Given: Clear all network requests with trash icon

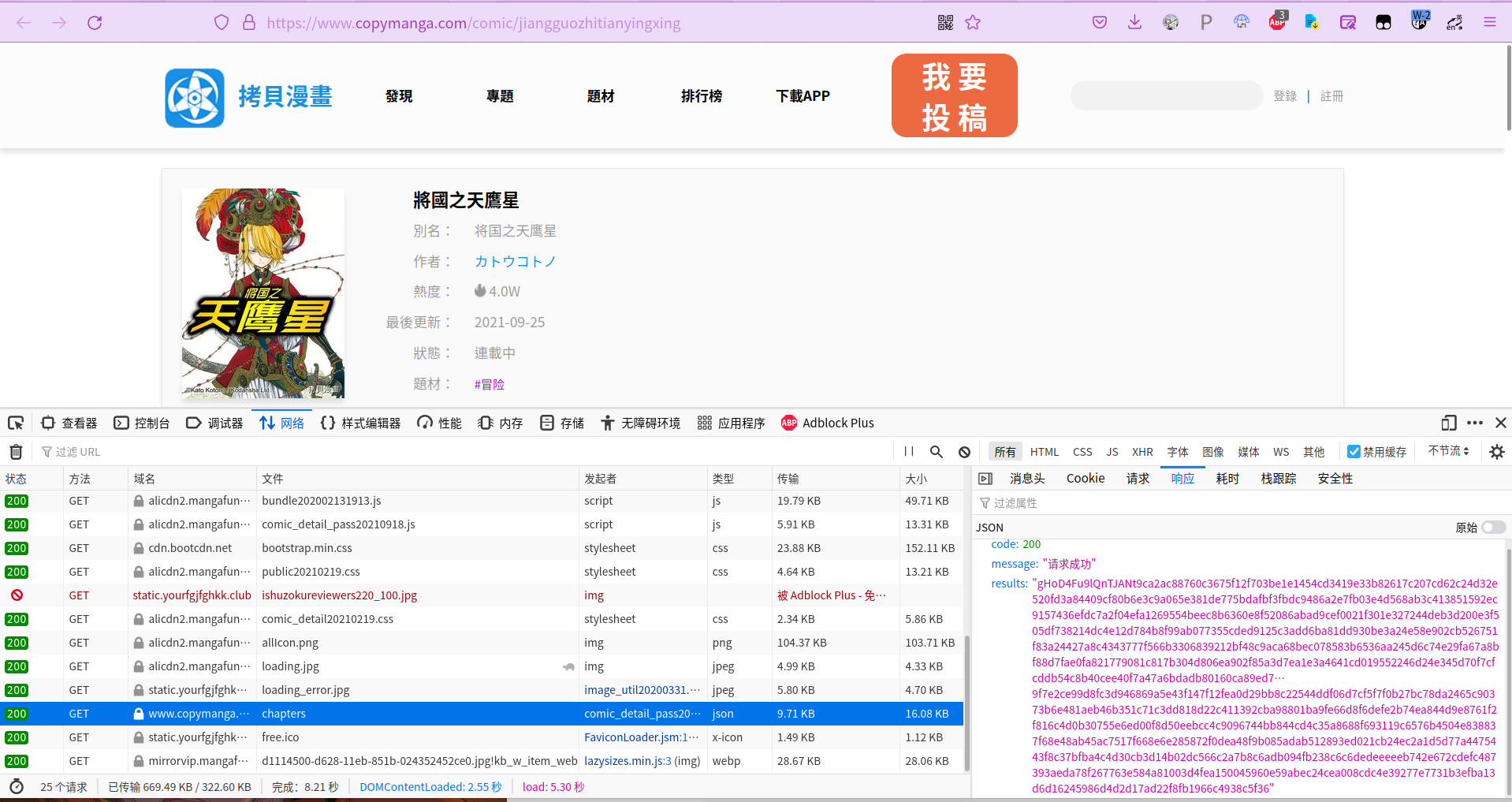Looking at the screenshot, I should pos(16,451).
